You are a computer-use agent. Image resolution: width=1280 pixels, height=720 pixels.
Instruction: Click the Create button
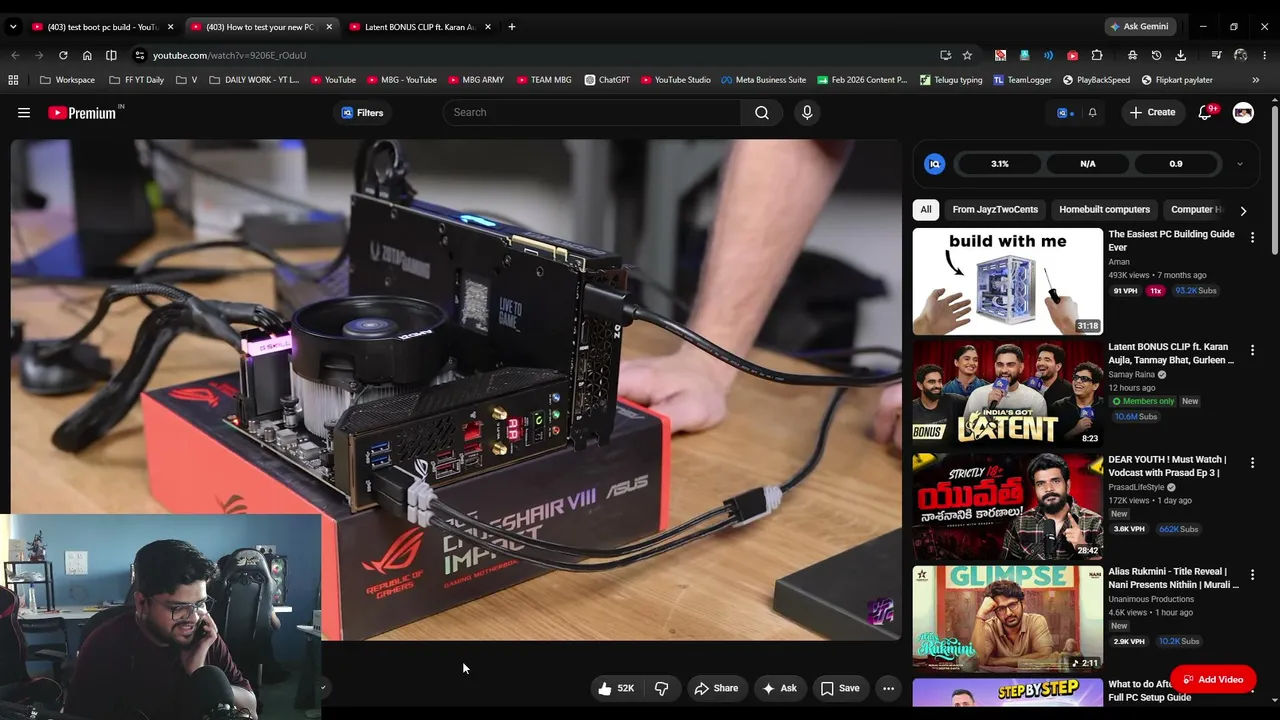[x=1153, y=113]
